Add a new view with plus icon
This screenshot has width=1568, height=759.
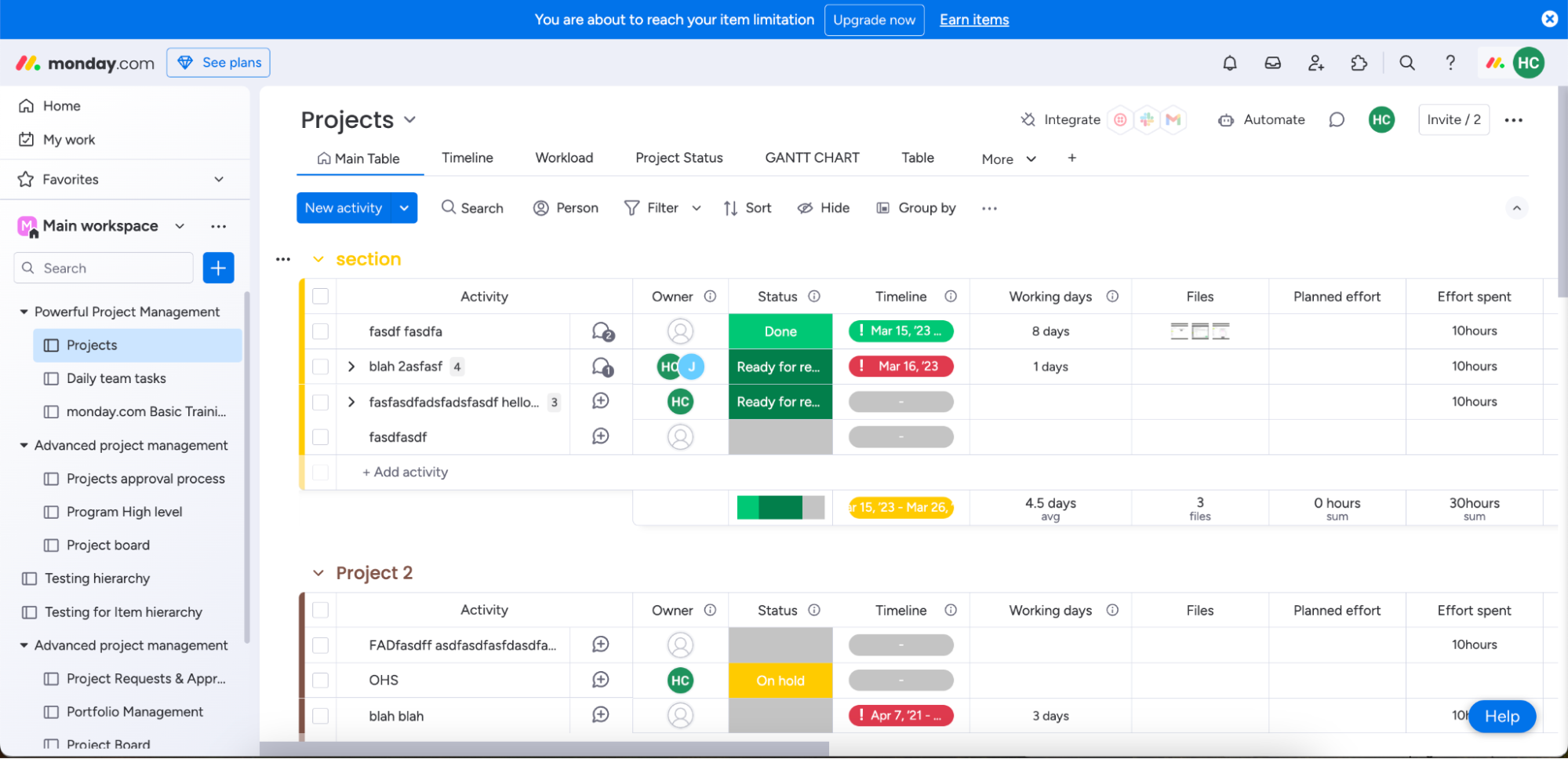point(1071,158)
